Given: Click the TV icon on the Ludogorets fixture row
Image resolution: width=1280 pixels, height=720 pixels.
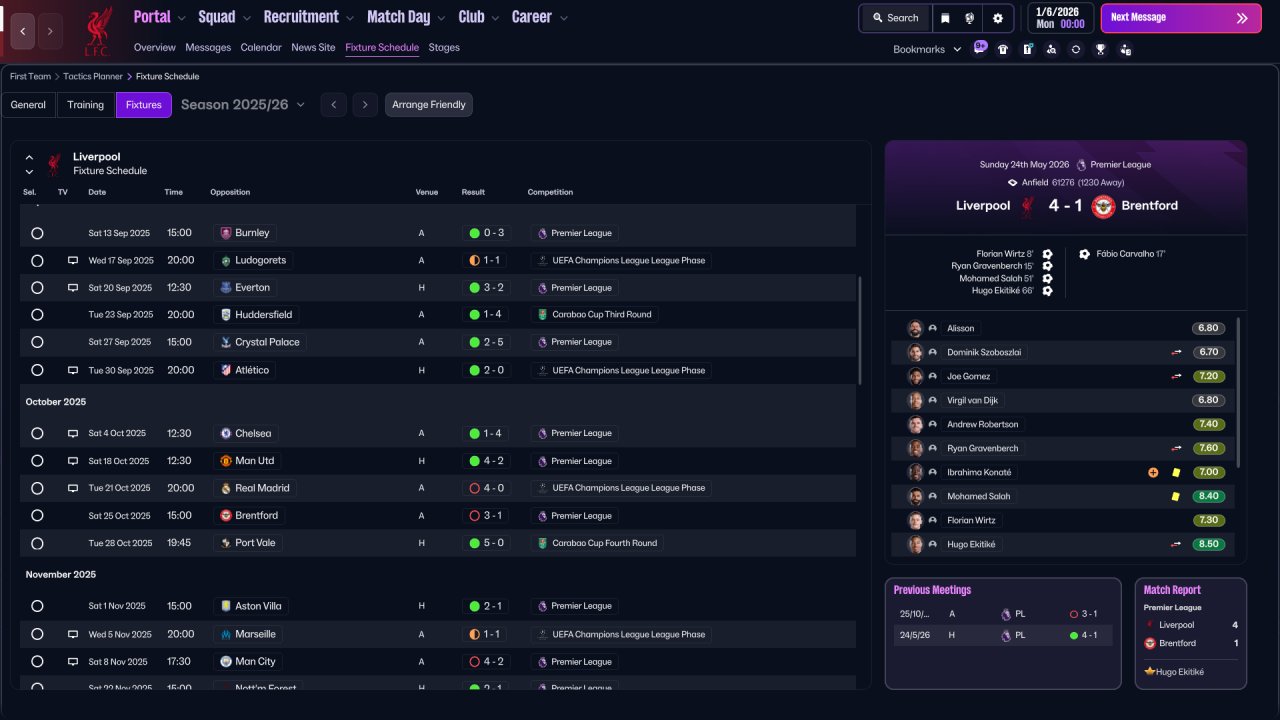Looking at the screenshot, I should pos(73,260).
